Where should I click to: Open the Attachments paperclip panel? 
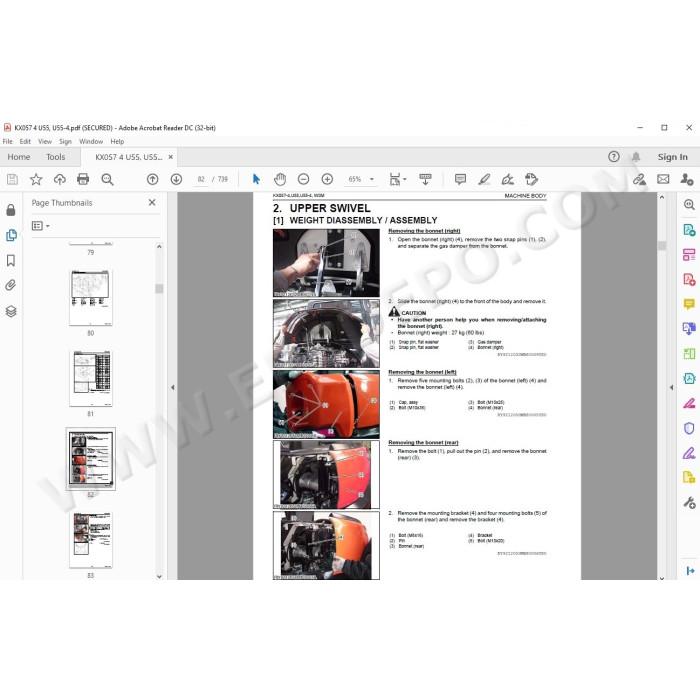click(11, 285)
